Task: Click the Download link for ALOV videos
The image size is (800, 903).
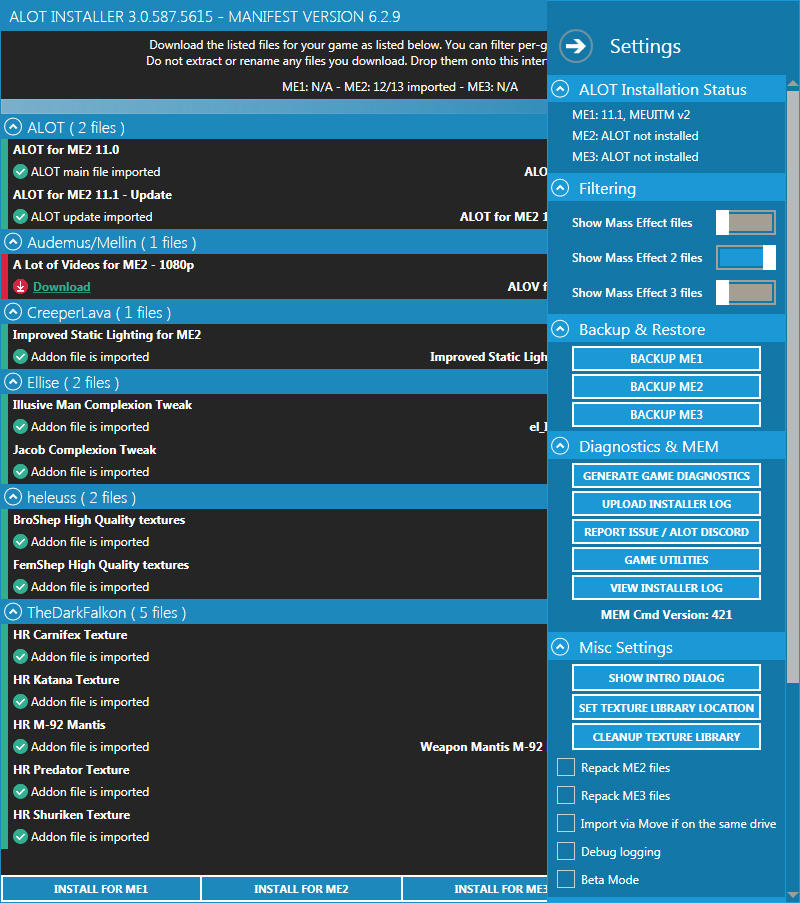Action: coord(62,287)
